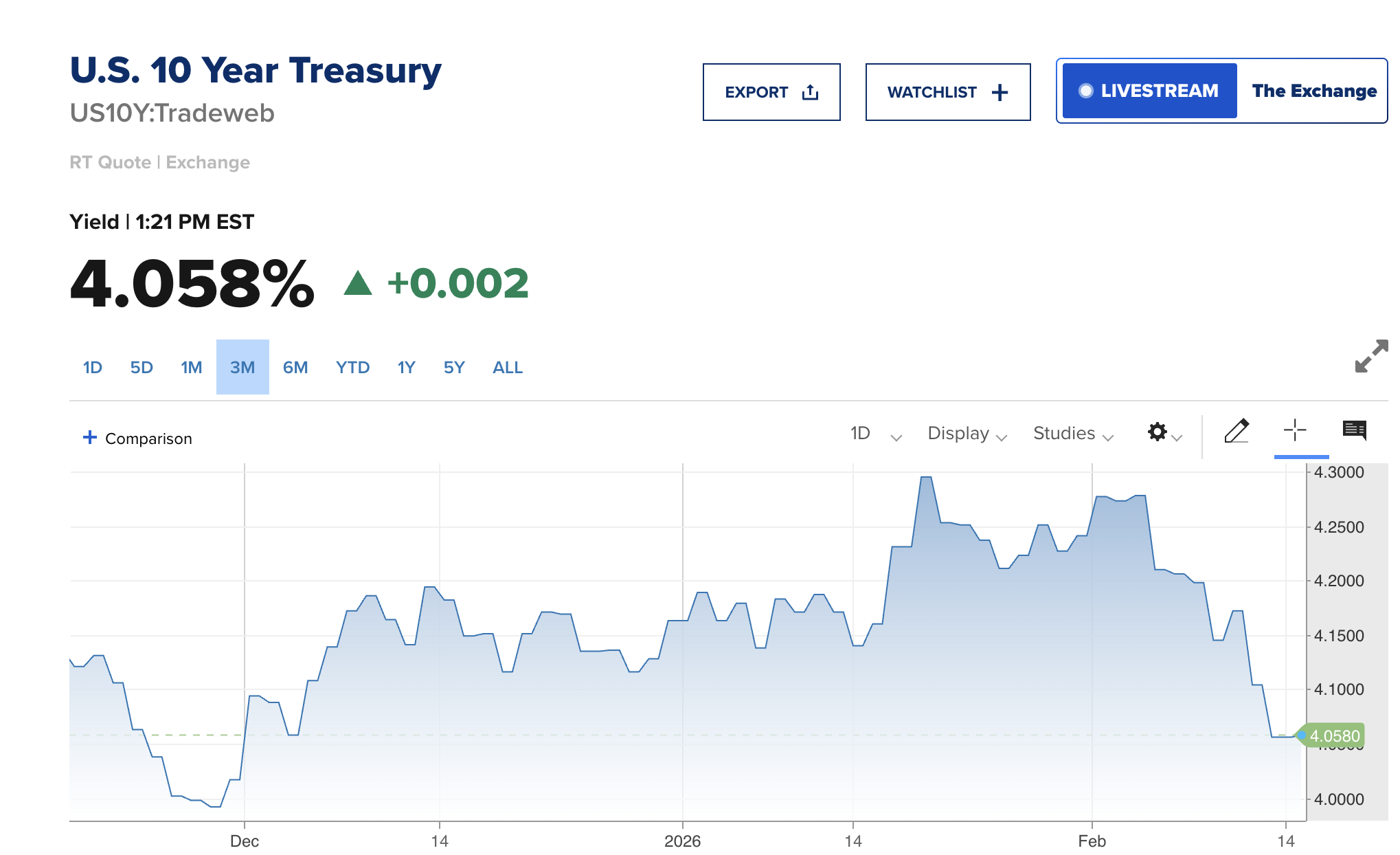Expand the gear icon chevron menu
1400x855 pixels.
click(1175, 437)
